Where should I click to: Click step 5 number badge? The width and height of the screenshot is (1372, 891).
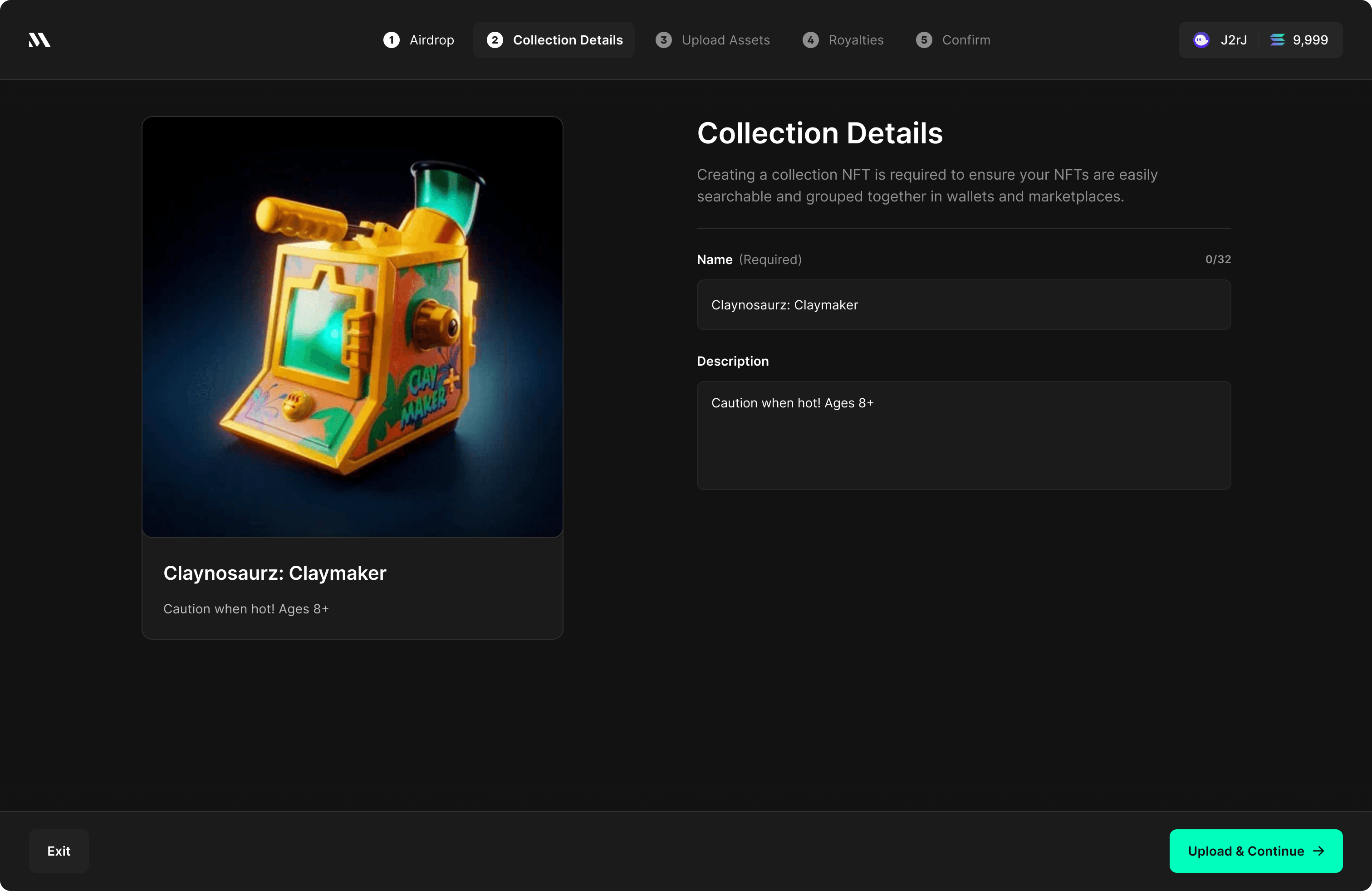(x=923, y=40)
